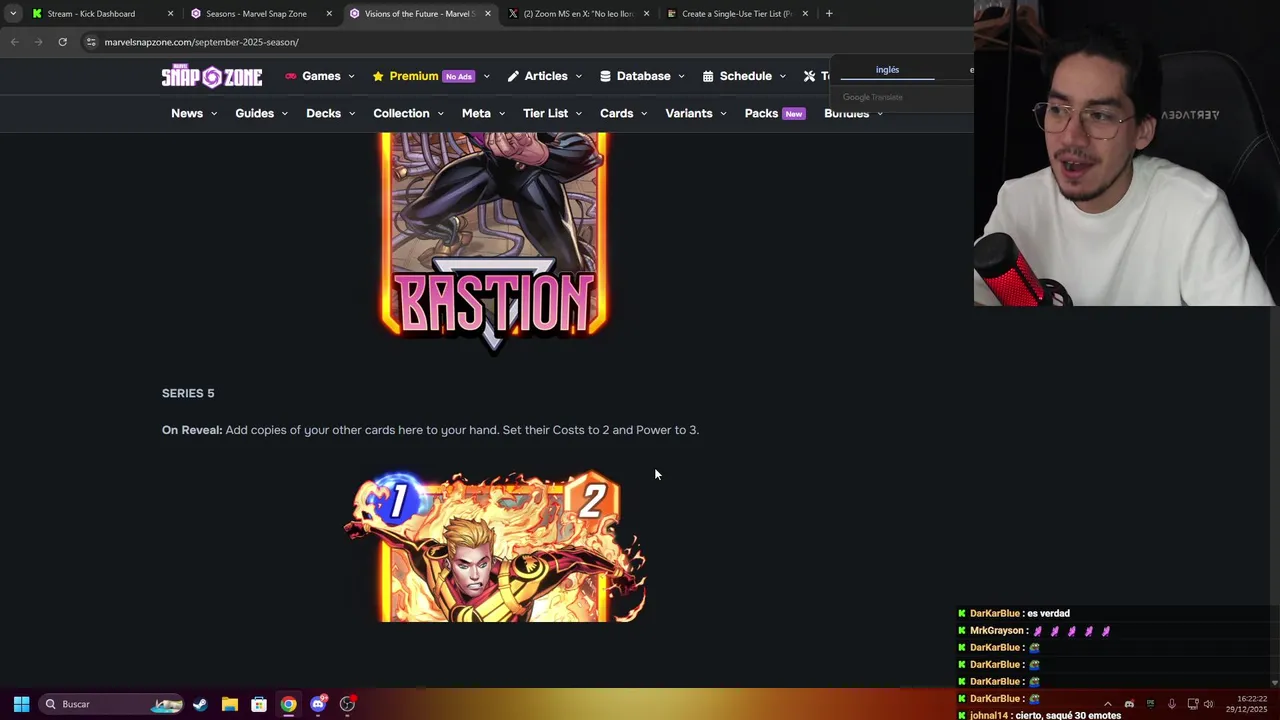Expand the Premium dropdown chevron
Viewport: 1280px width, 720px height.
pyautogui.click(x=487, y=77)
